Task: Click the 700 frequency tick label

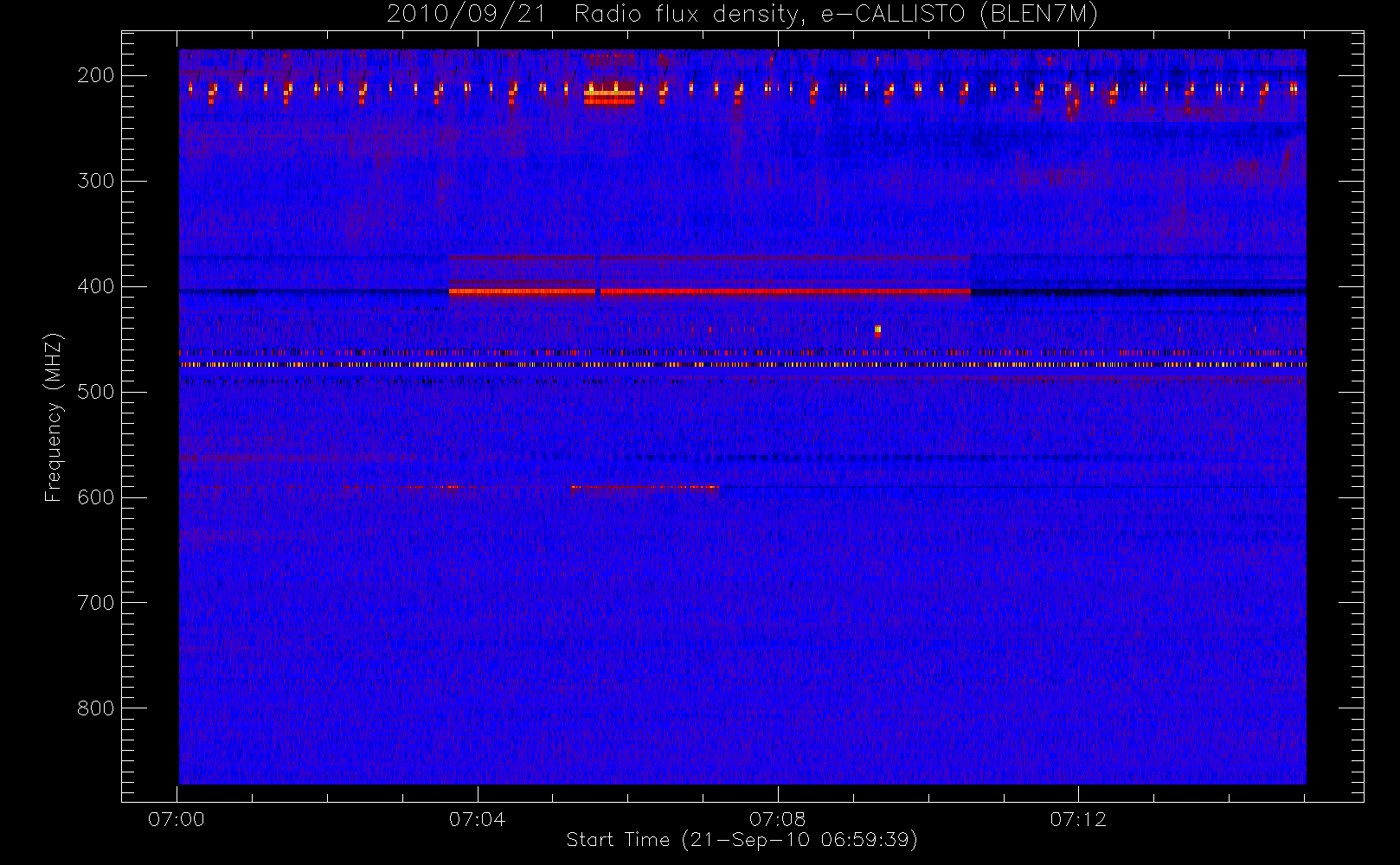Action: tap(95, 603)
